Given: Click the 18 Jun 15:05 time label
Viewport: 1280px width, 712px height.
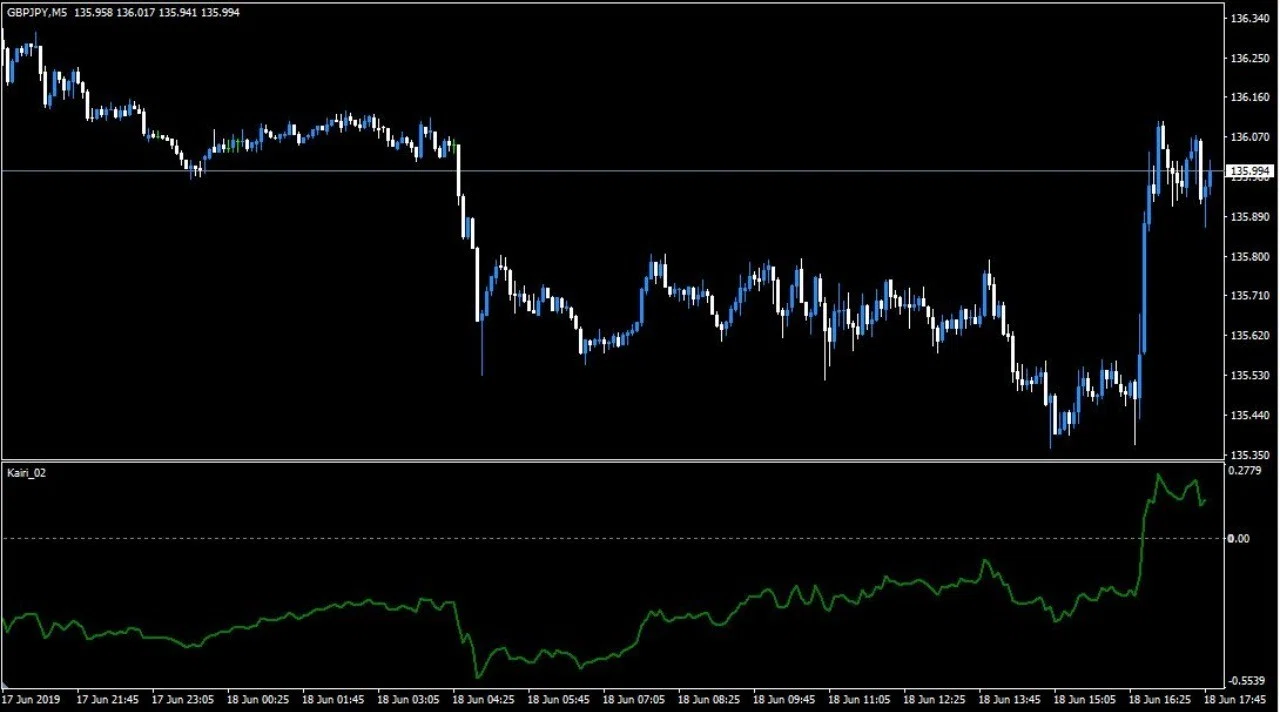Looking at the screenshot, I should 1085,698.
